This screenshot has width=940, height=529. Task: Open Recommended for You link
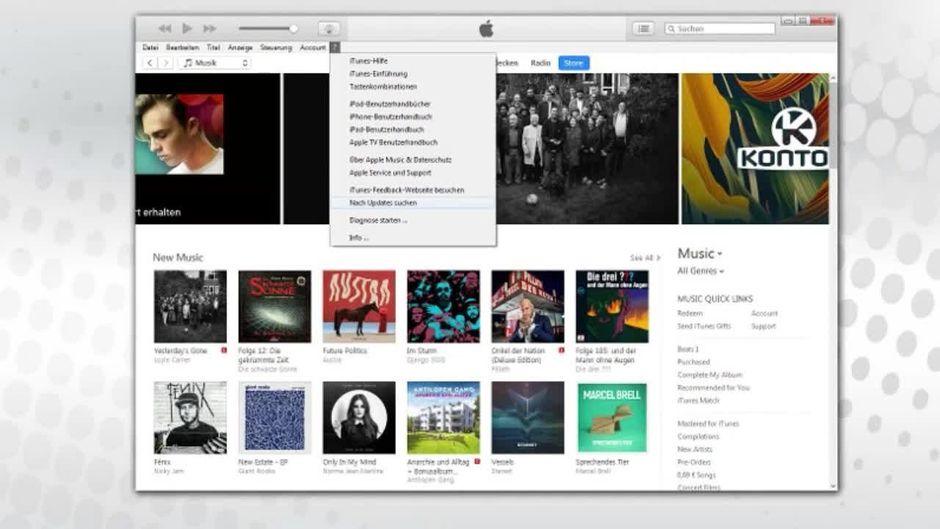coord(713,387)
